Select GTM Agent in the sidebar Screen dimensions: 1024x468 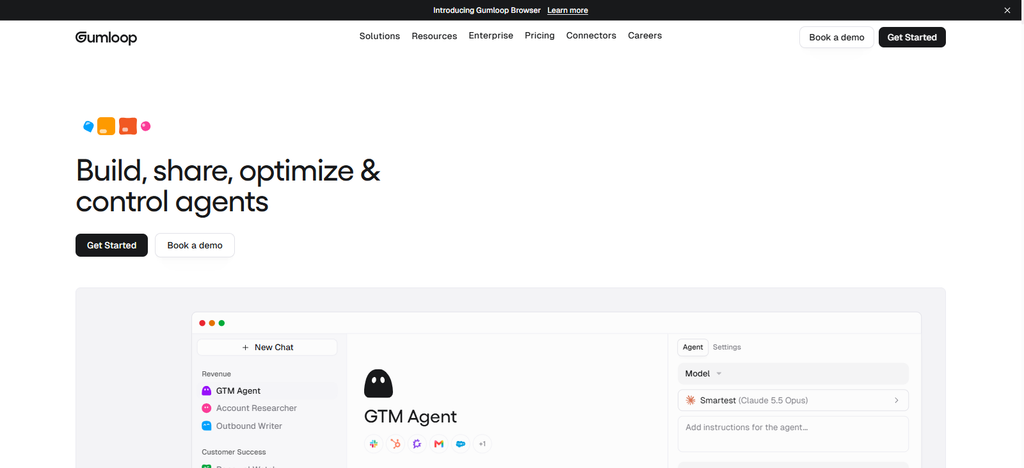click(269, 391)
